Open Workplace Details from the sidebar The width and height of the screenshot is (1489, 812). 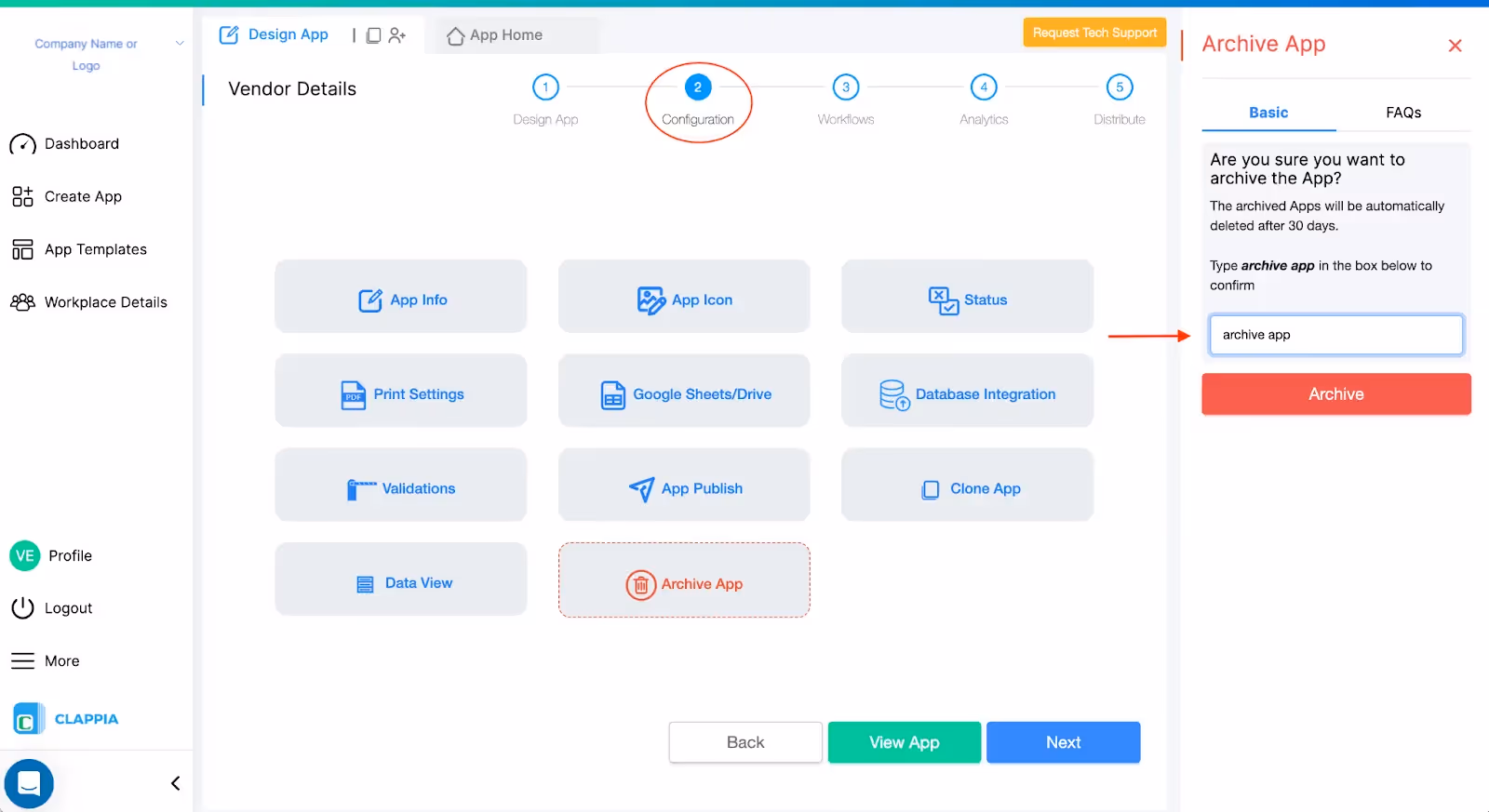[106, 302]
